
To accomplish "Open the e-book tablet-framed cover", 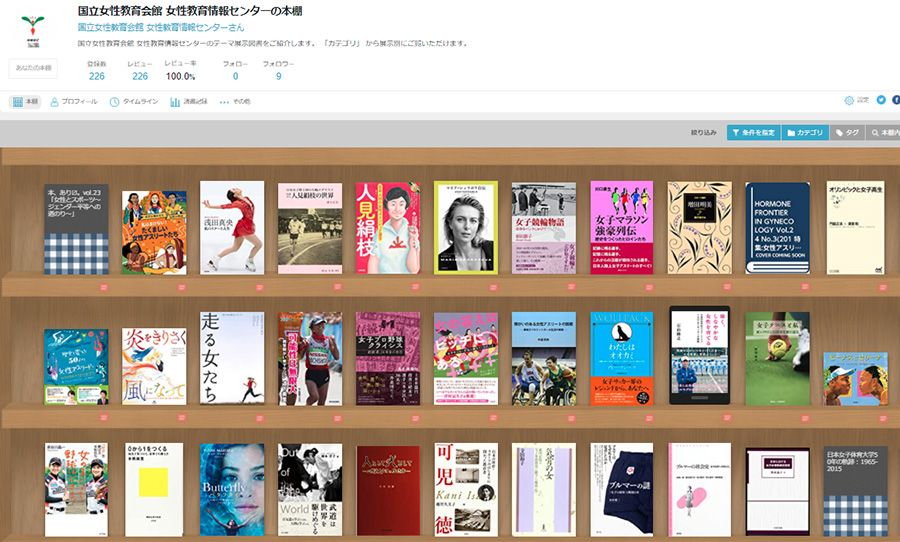I will tap(700, 355).
